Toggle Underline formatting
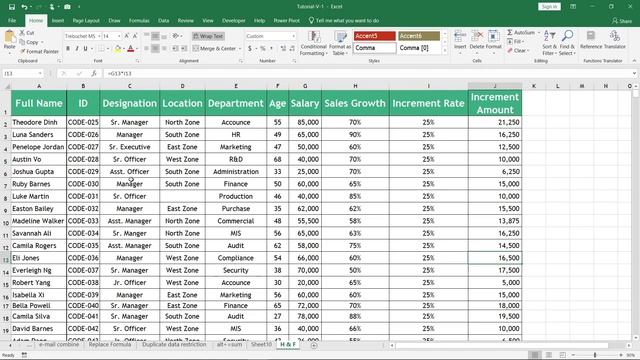 85,49
